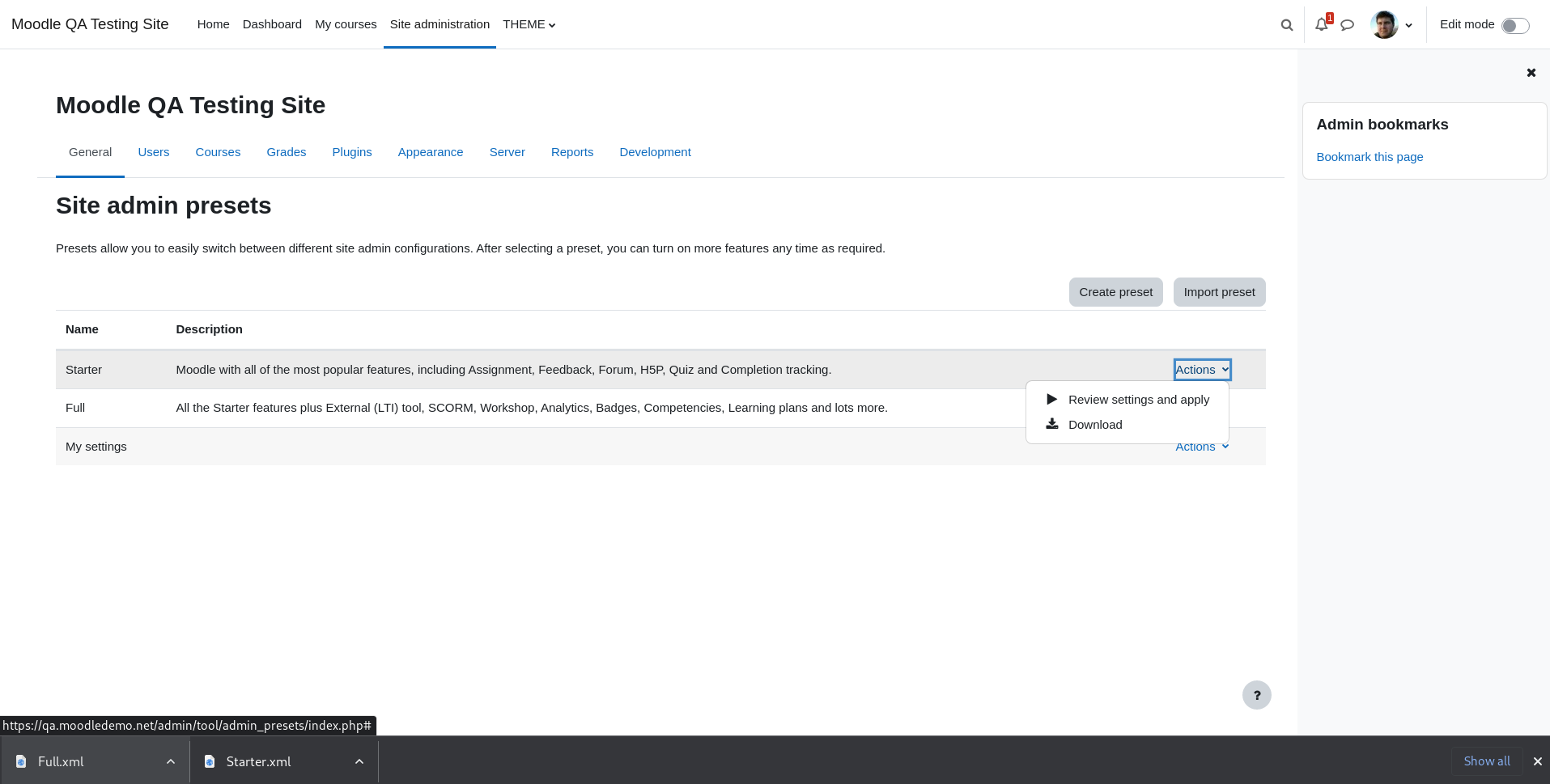The image size is (1550, 784).
Task: Open Actions dropdown for My settings preset
Action: point(1202,447)
